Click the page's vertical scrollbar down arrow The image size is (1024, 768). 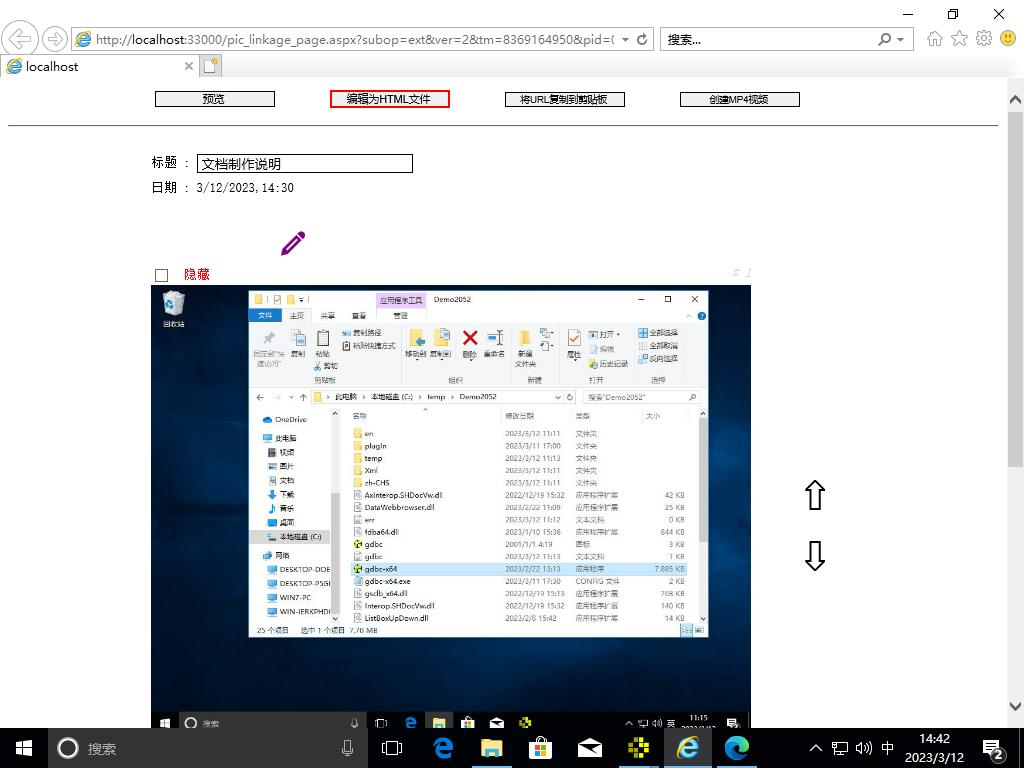point(1015,706)
